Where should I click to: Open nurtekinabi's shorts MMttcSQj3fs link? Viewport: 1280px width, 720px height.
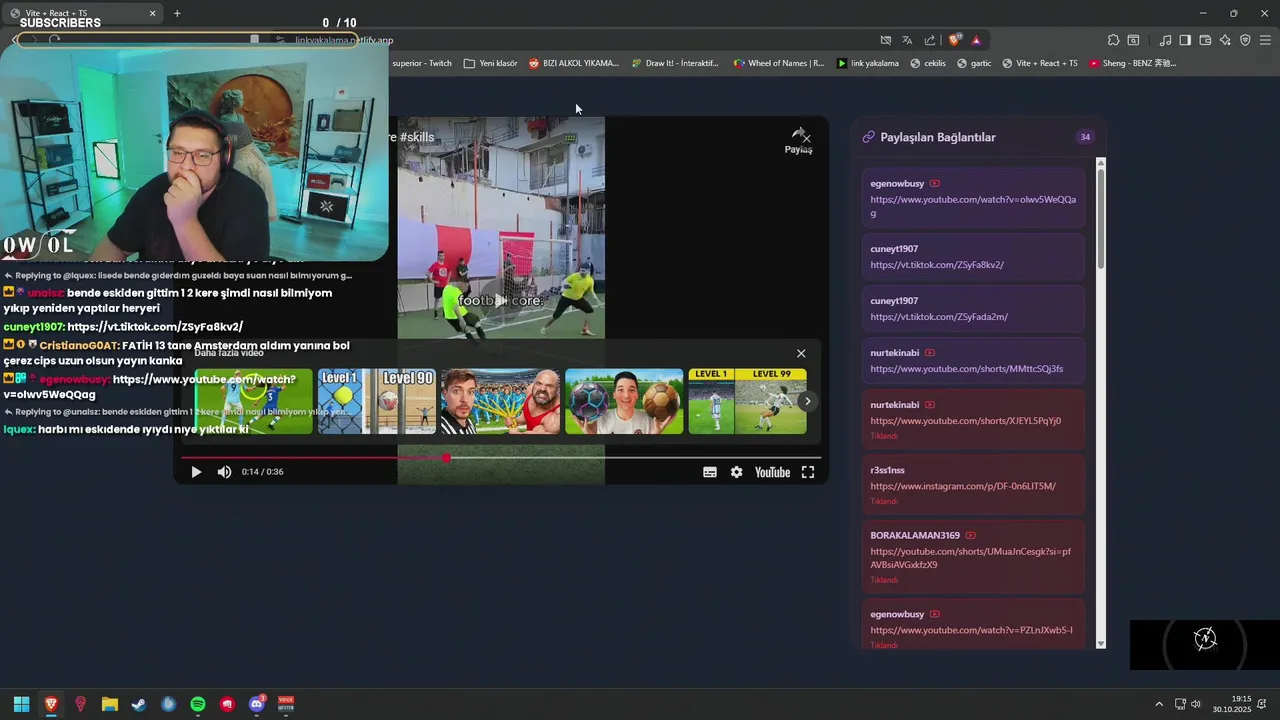coord(966,369)
